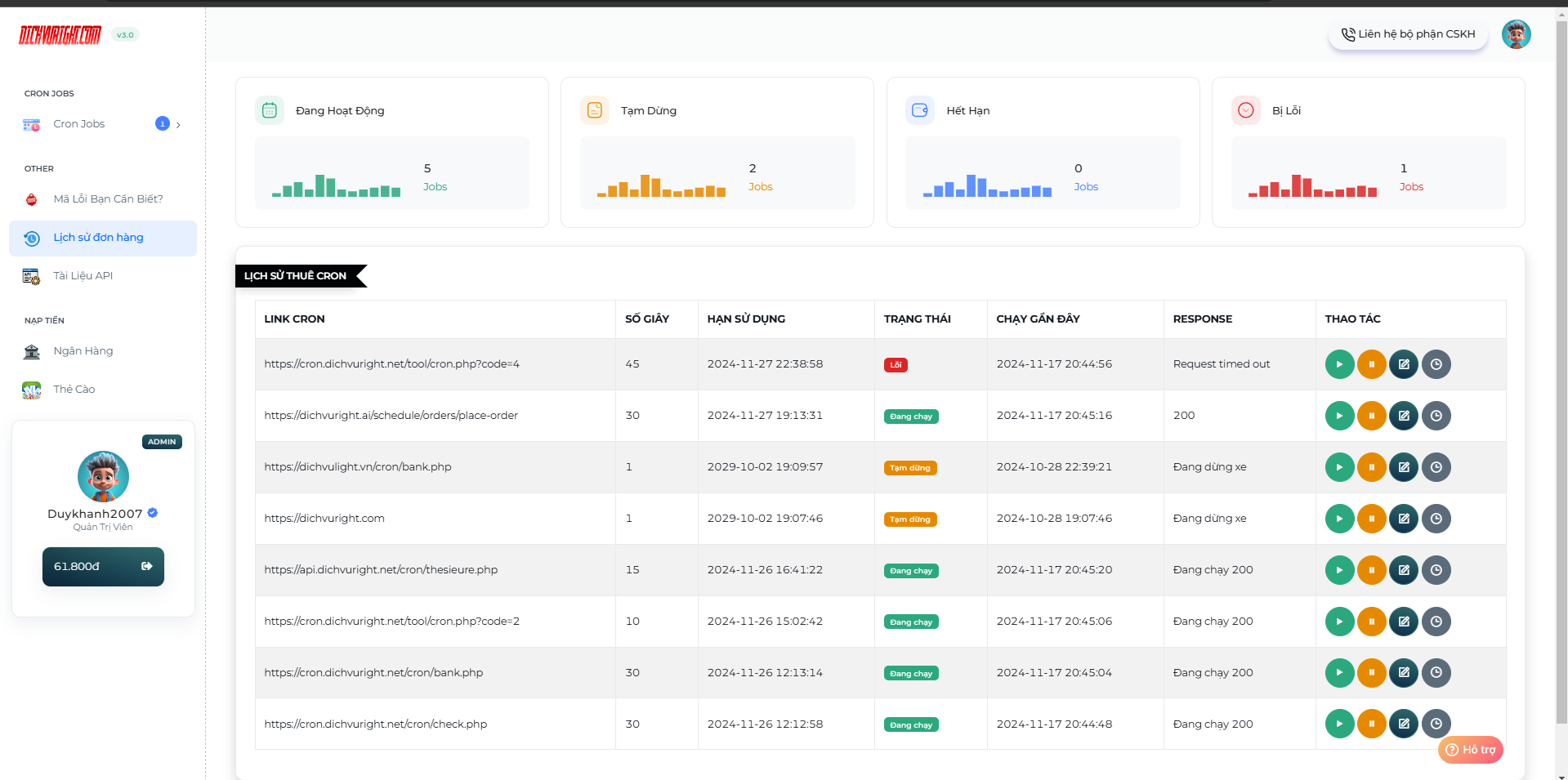Expand the Cron Jobs sidebar menu
The image size is (1568, 780).
[102, 124]
